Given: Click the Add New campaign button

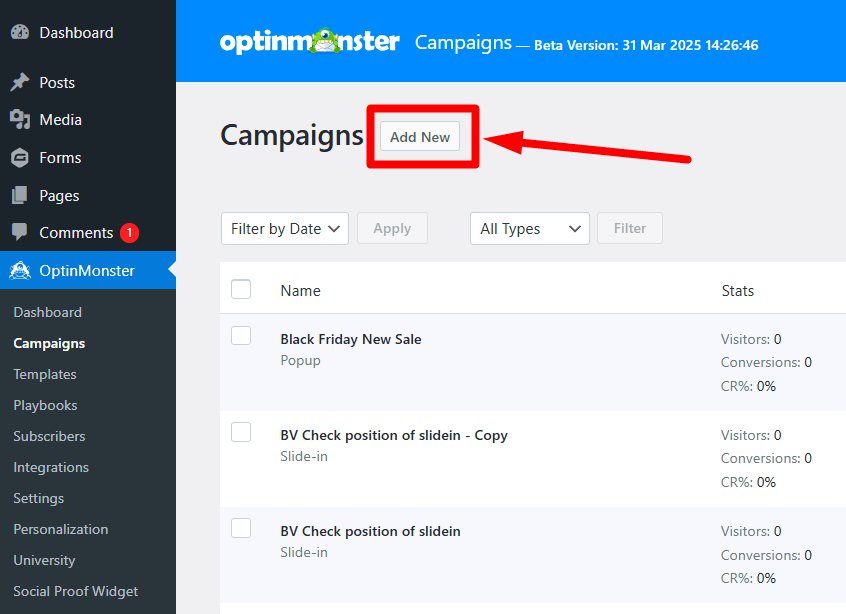Looking at the screenshot, I should pyautogui.click(x=419, y=137).
